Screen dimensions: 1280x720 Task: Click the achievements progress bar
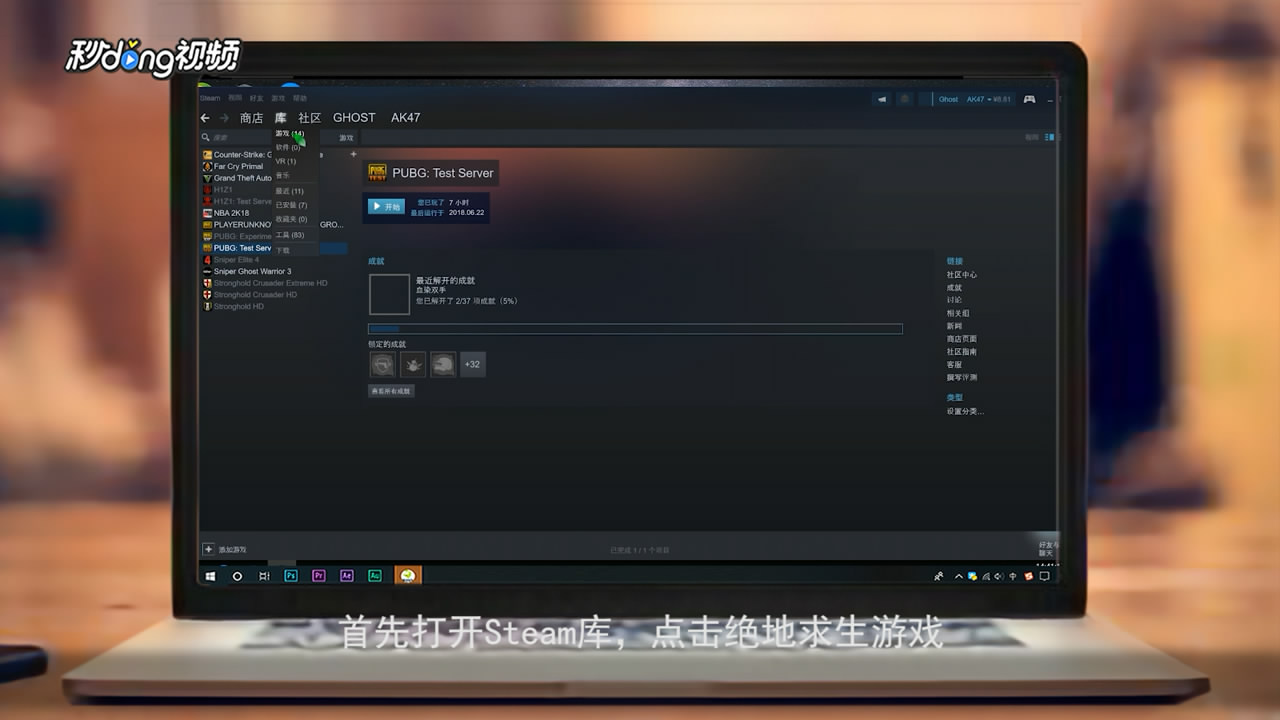pos(635,329)
